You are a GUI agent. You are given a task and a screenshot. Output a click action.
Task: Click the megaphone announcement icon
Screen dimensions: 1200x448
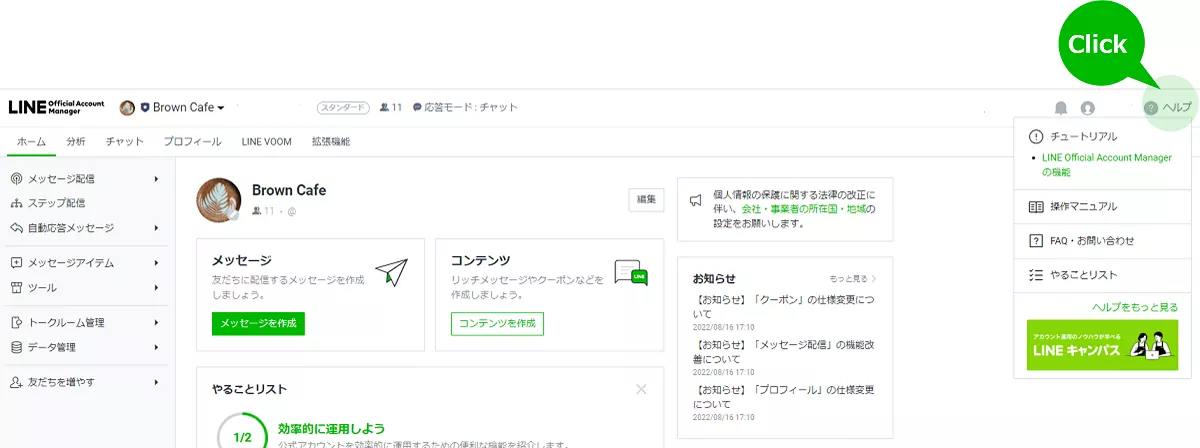tap(696, 201)
